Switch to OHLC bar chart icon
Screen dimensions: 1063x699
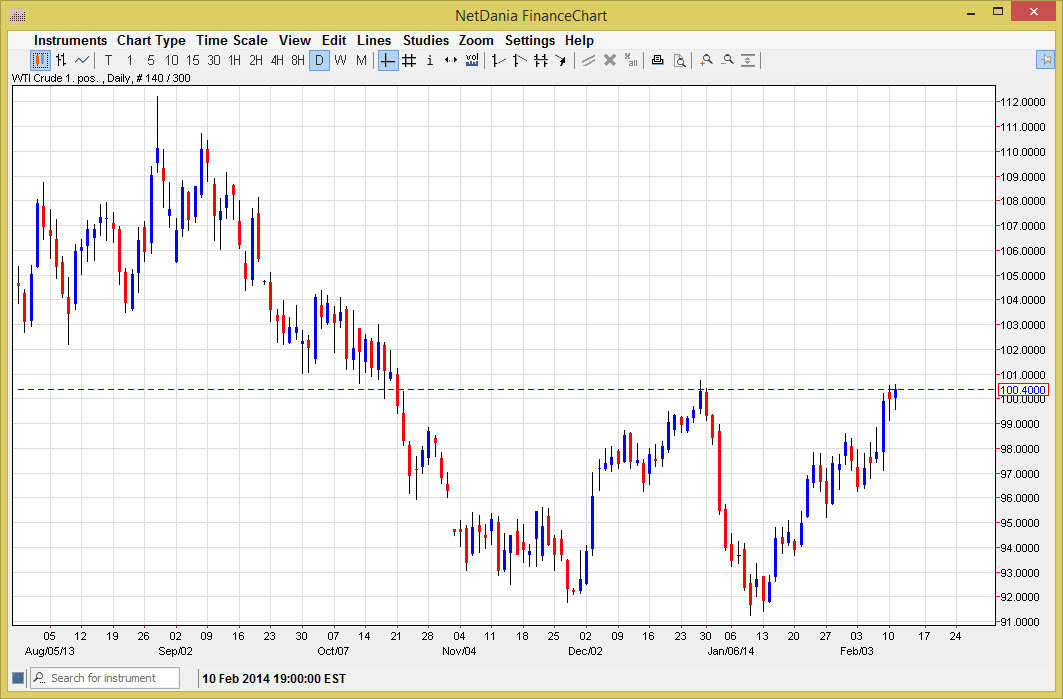pyautogui.click(x=61, y=60)
